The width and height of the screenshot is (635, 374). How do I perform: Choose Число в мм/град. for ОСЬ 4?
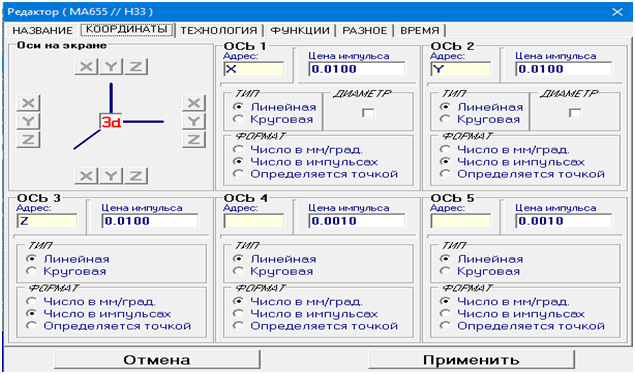pyautogui.click(x=298, y=302)
